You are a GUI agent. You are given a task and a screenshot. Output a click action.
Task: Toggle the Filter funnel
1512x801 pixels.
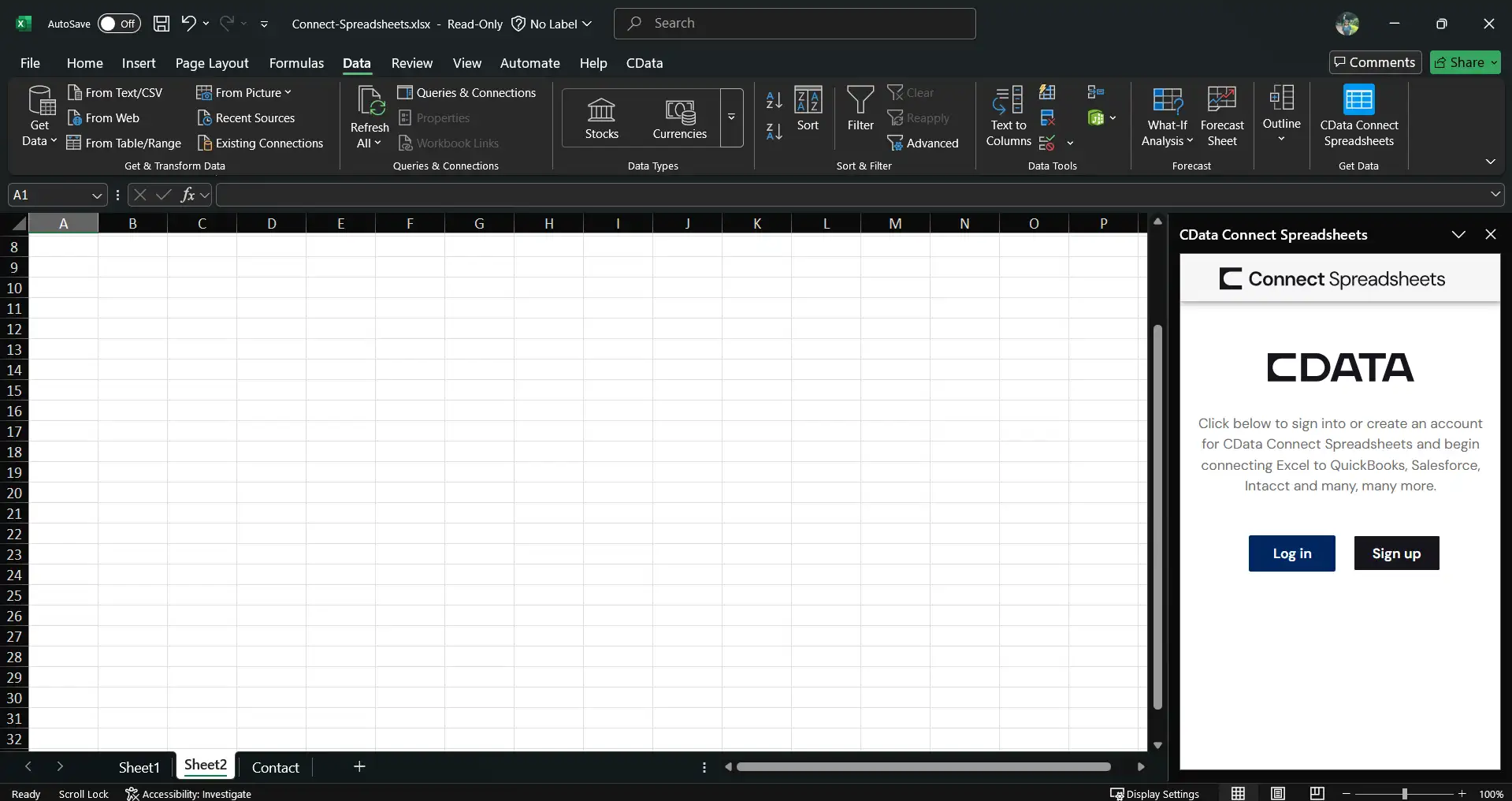click(860, 109)
